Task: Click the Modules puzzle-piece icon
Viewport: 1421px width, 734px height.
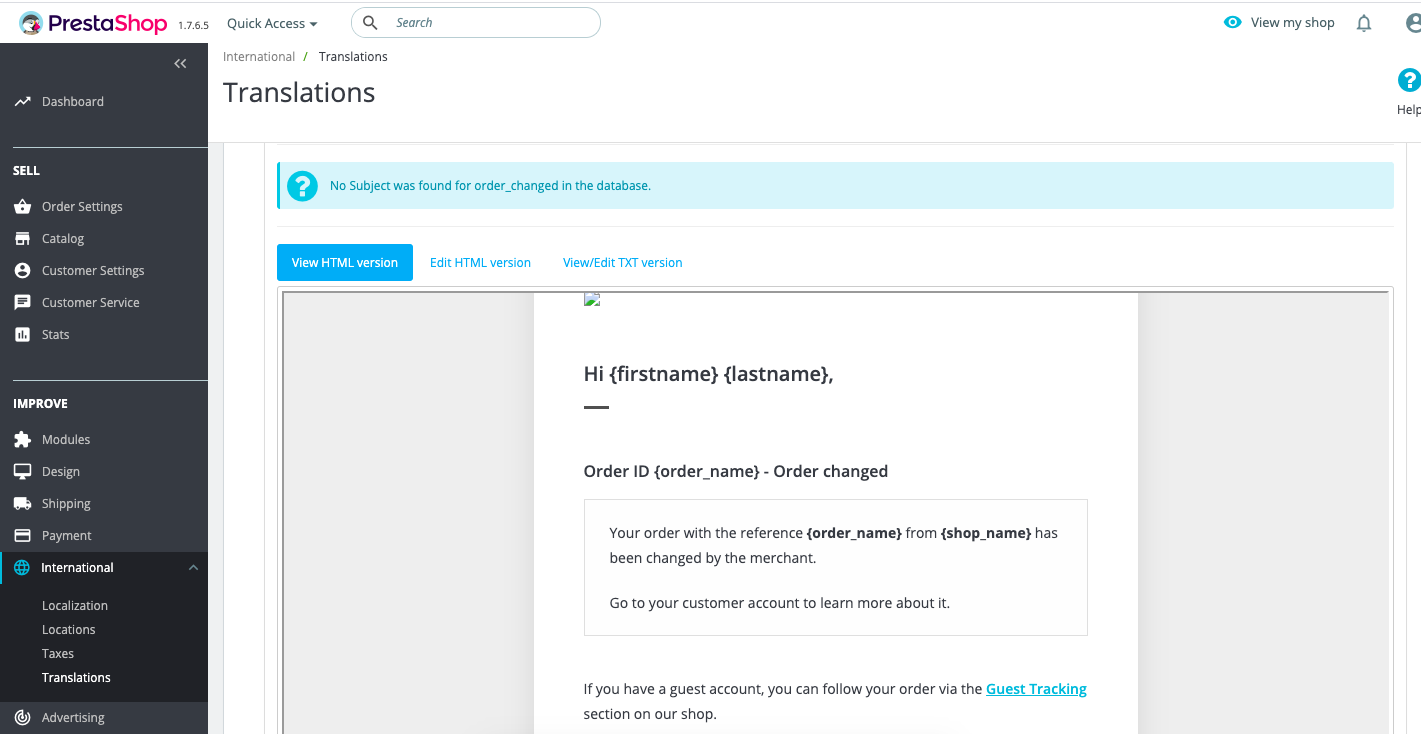Action: click(22, 439)
